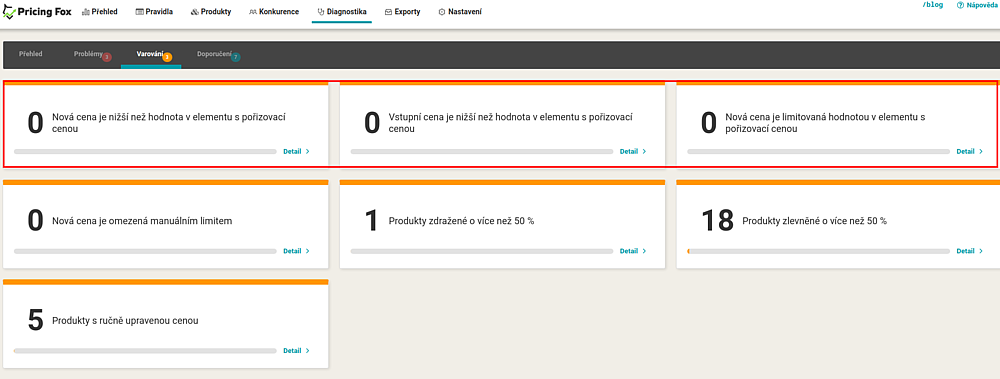The height and width of the screenshot is (379, 1000).
Task: Open Detail for Nová cena je limitovaná card
Action: [970, 151]
